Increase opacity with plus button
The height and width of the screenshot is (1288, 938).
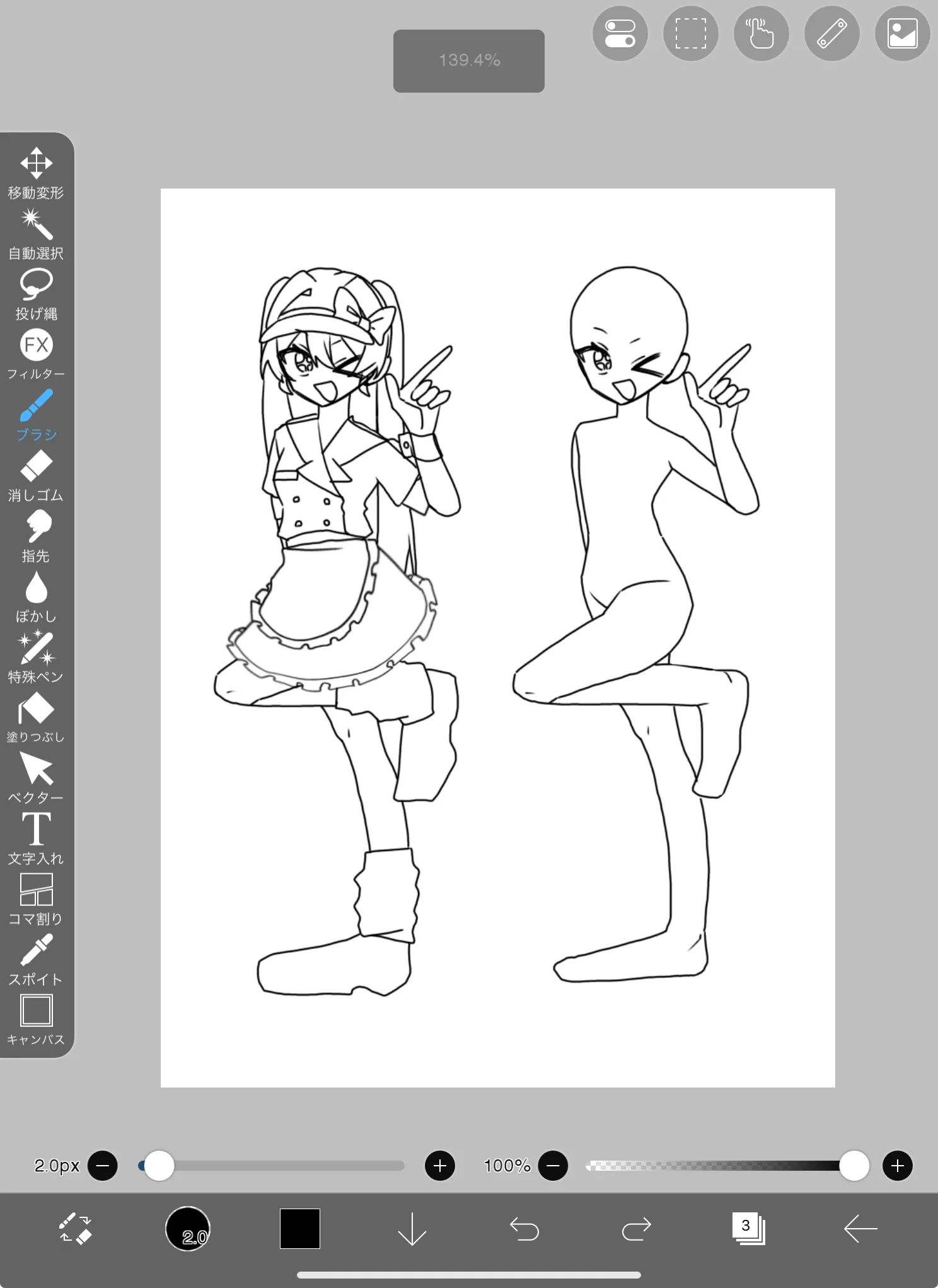point(898,1166)
